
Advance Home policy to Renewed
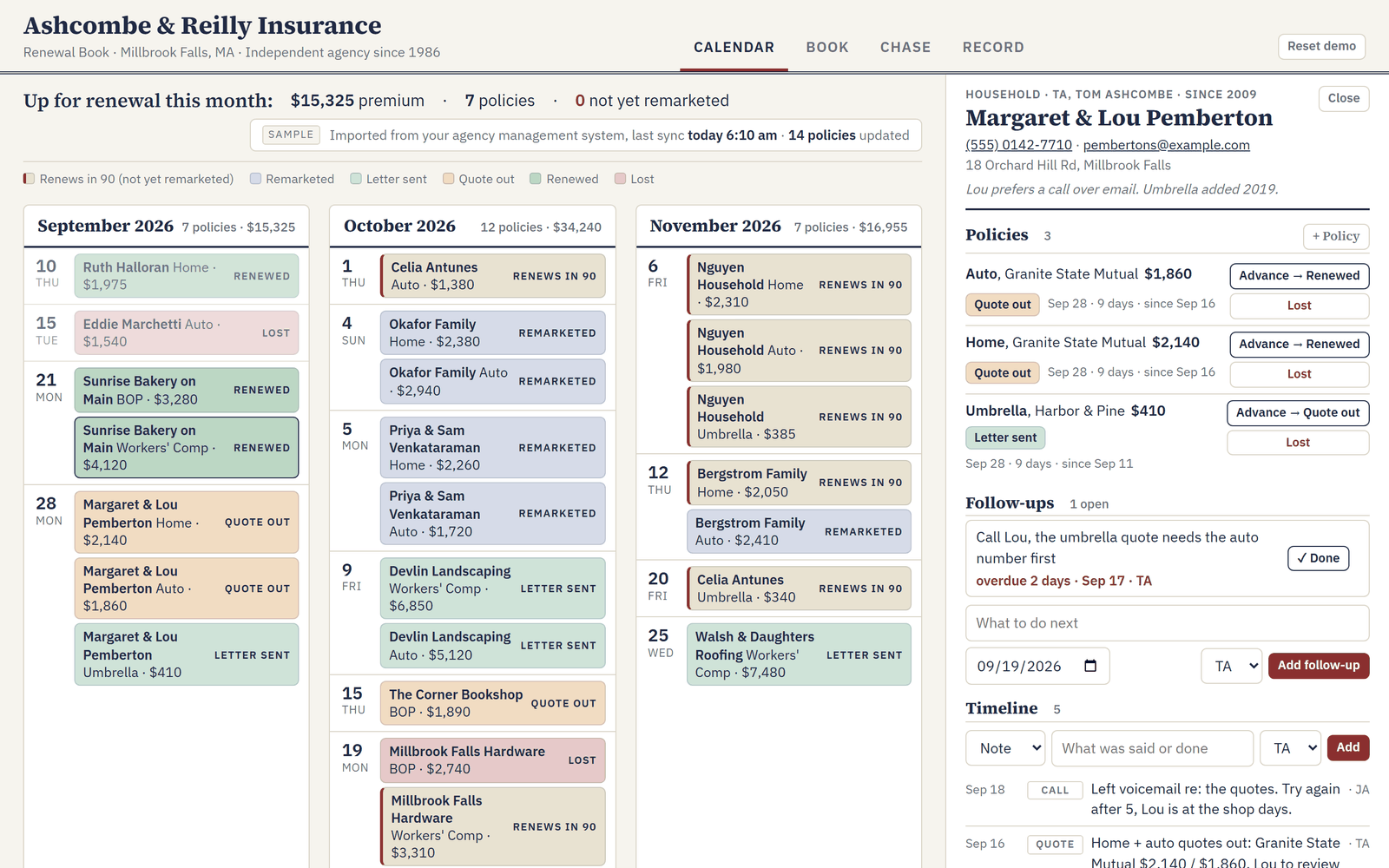tap(1299, 345)
